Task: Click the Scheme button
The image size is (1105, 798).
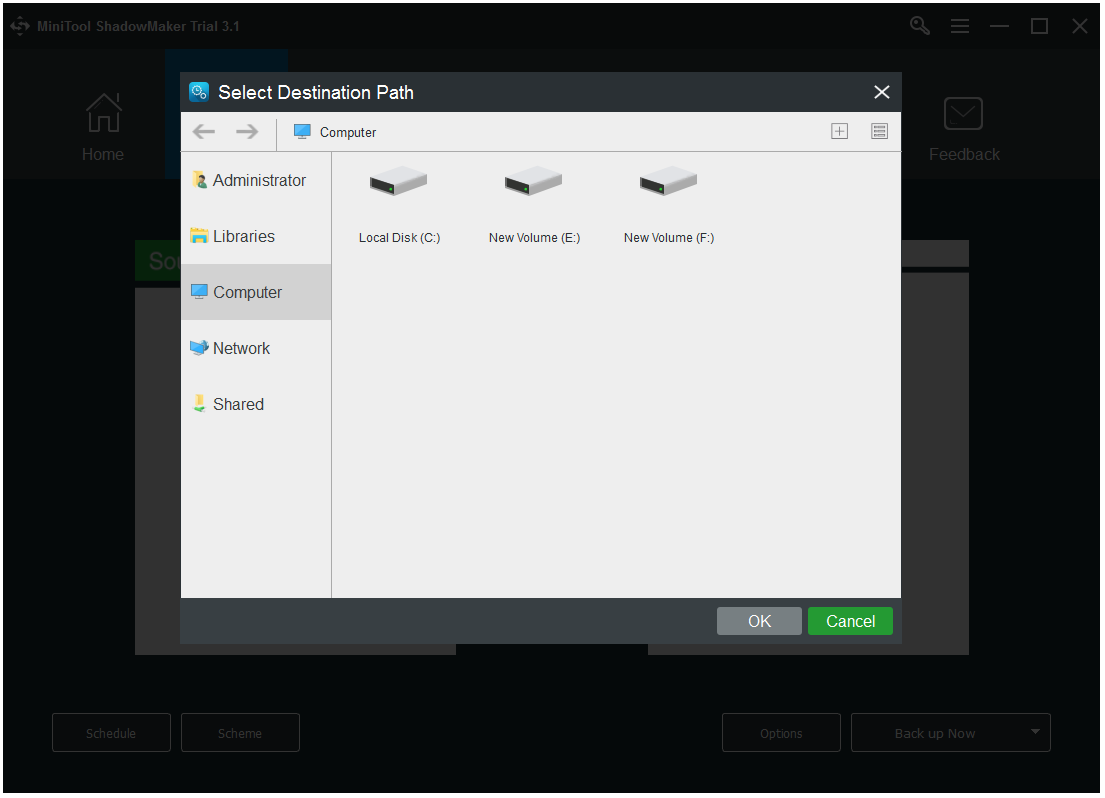Action: 240,732
